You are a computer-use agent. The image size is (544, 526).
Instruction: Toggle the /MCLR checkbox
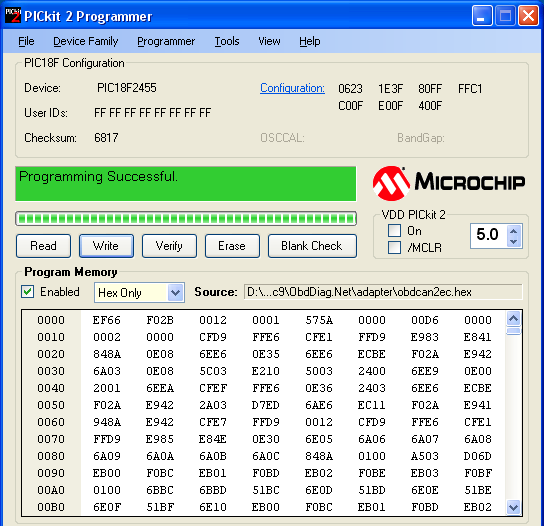point(394,248)
